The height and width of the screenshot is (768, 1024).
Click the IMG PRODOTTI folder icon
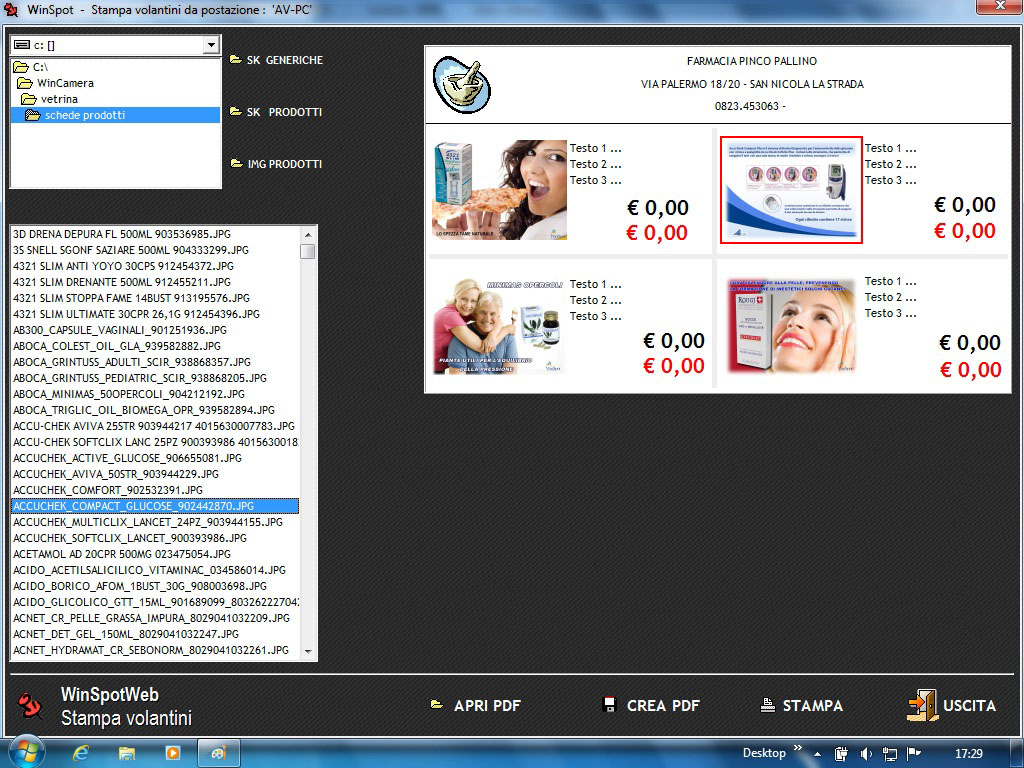(x=236, y=164)
